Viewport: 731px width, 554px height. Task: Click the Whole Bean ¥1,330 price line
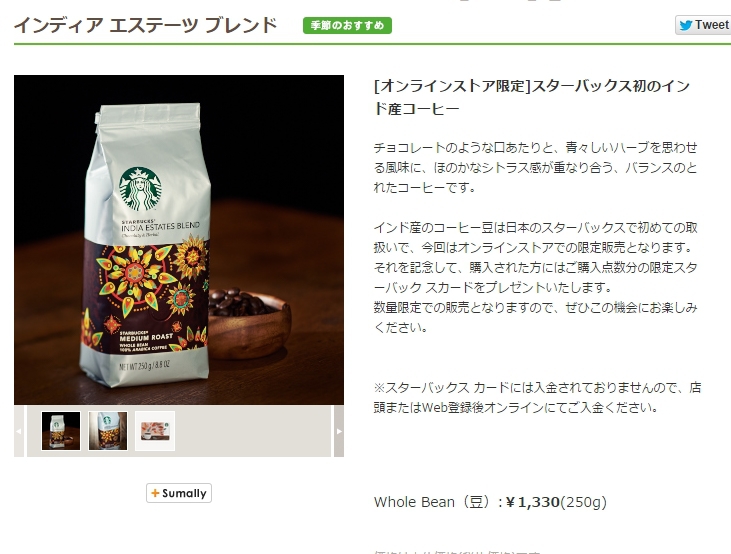[x=490, y=502]
